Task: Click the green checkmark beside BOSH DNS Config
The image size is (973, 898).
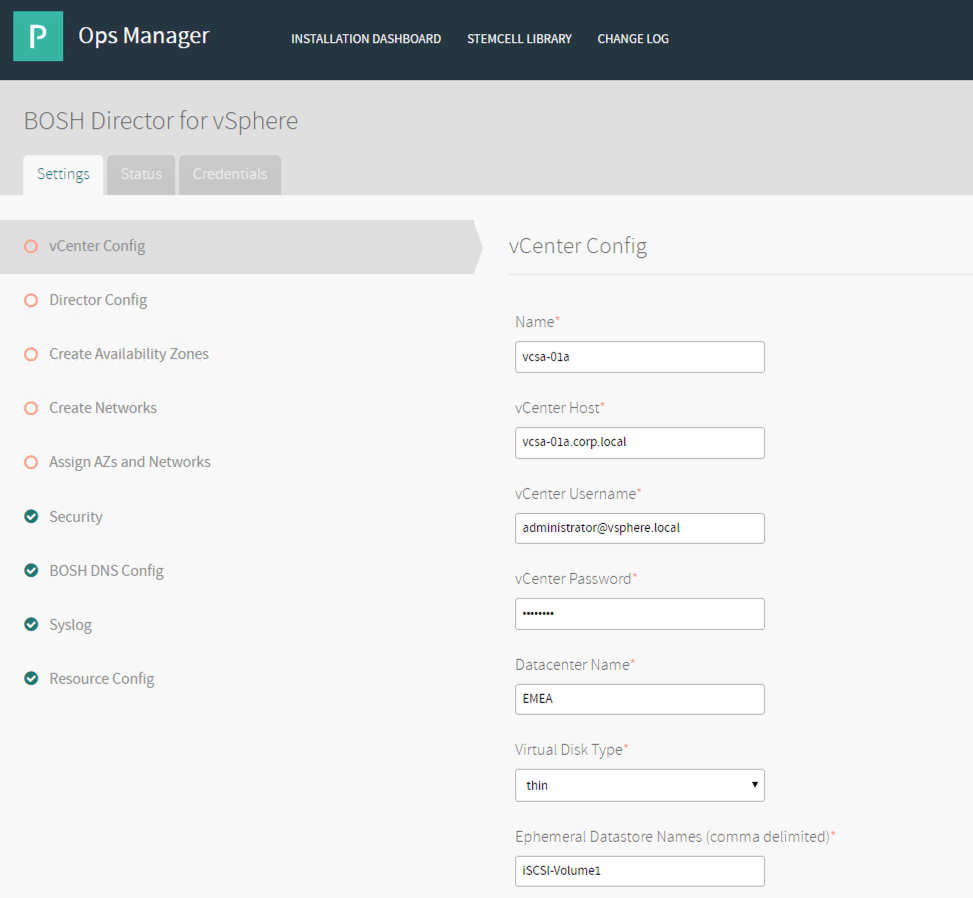Action: (x=31, y=571)
